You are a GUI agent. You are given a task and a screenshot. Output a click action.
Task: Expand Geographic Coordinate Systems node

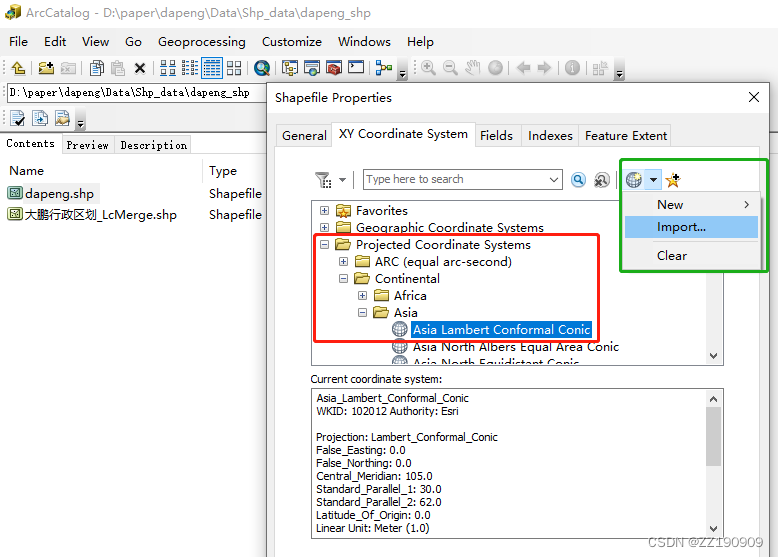(x=324, y=228)
